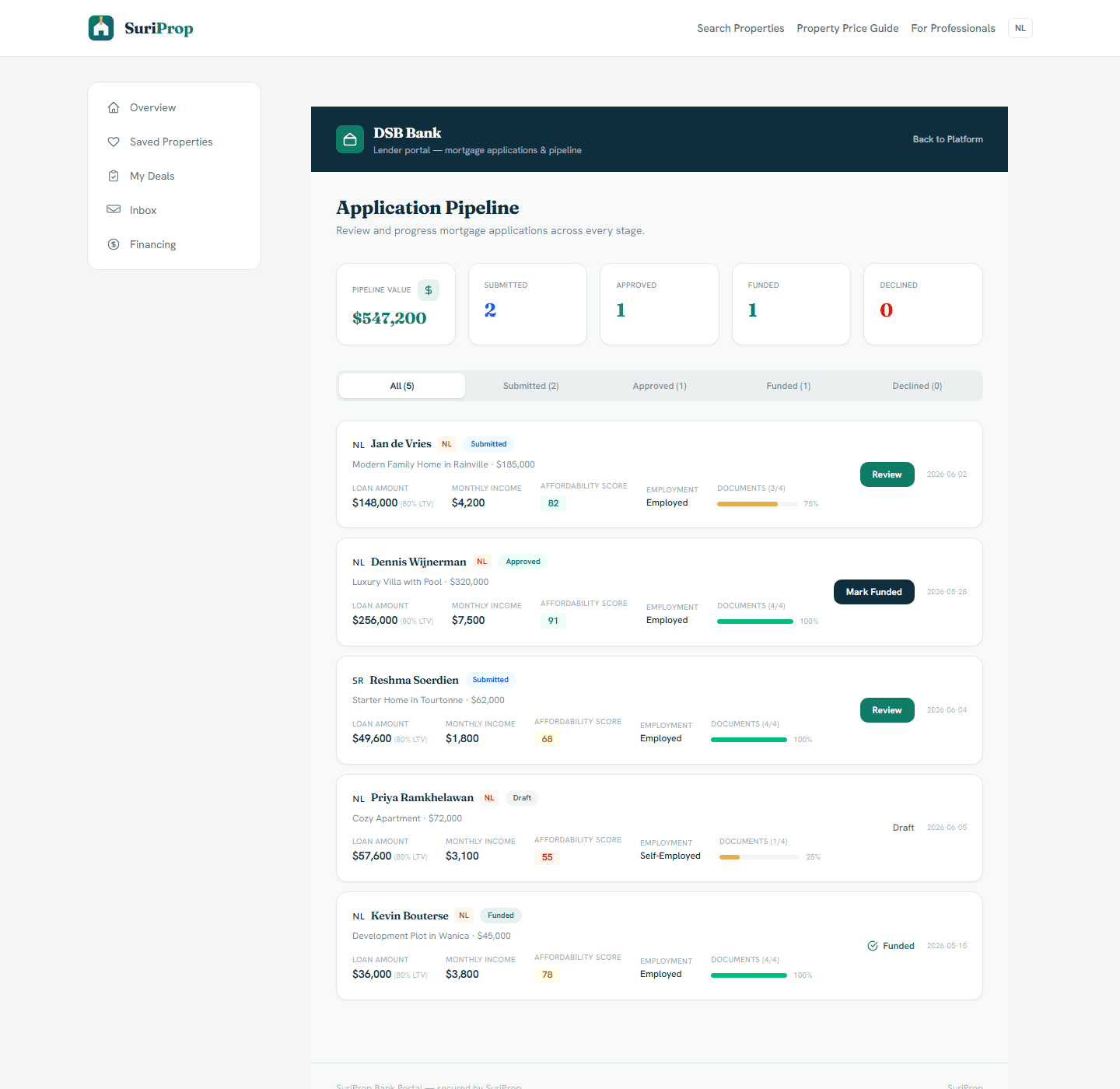The image size is (1120, 1089).
Task: Click Review for Reshma Soerdien
Action: coord(887,710)
